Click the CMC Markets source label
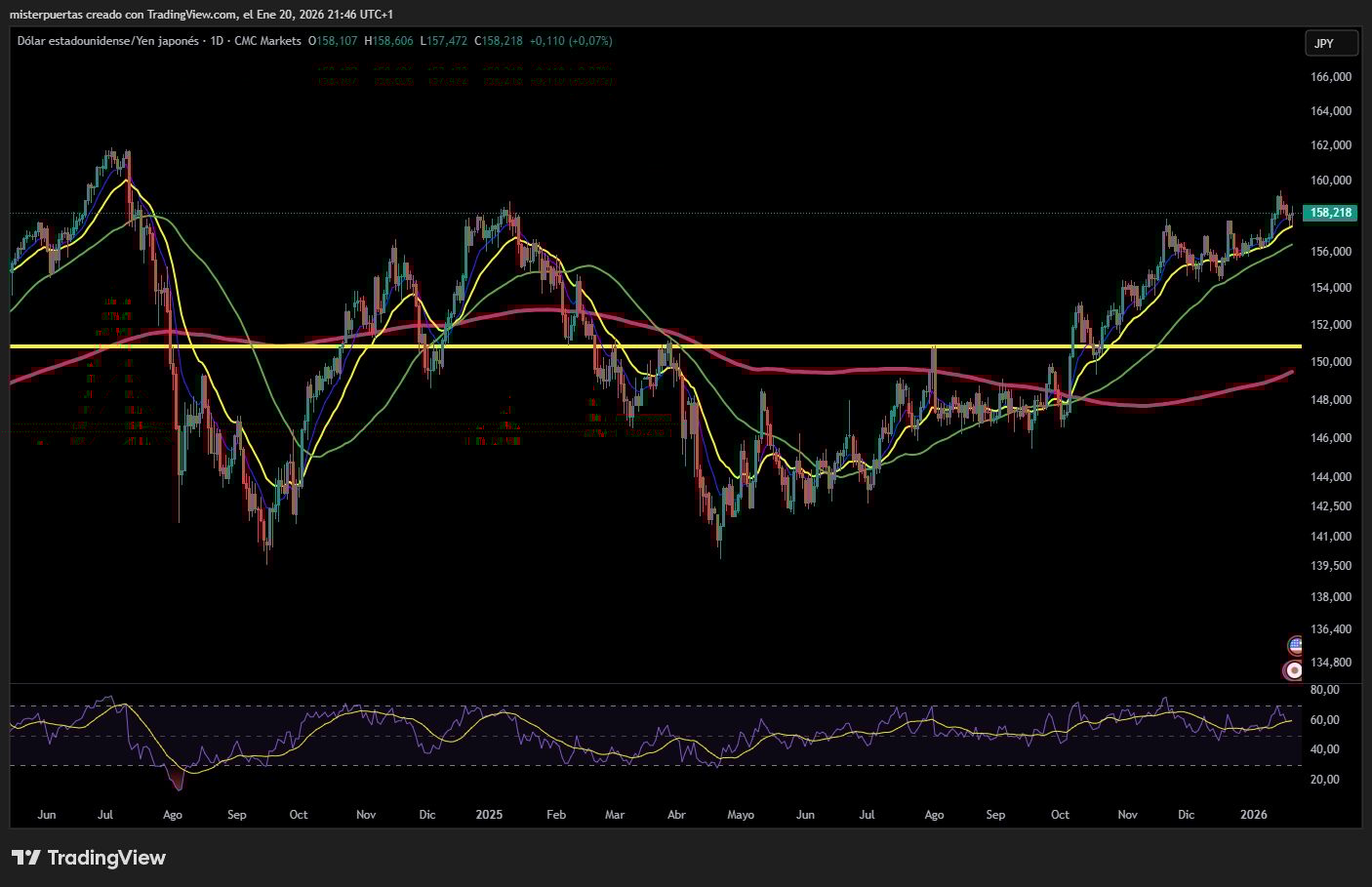Image resolution: width=1372 pixels, height=887 pixels. click(267, 41)
